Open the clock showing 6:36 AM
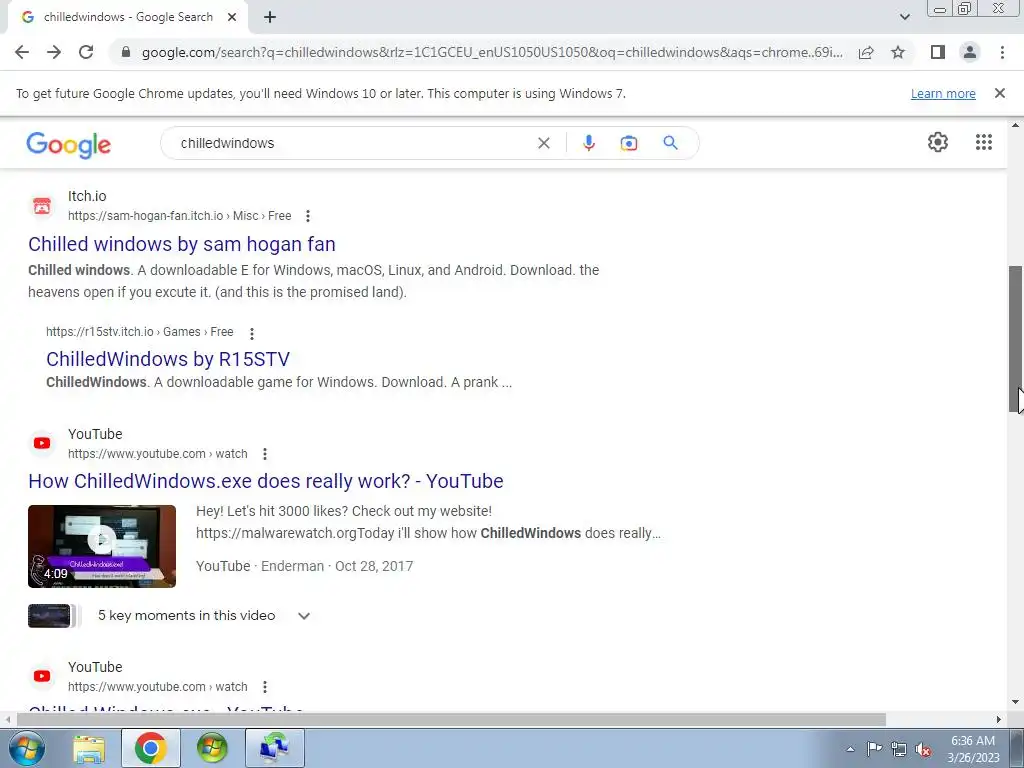The image size is (1024, 768). 973,748
